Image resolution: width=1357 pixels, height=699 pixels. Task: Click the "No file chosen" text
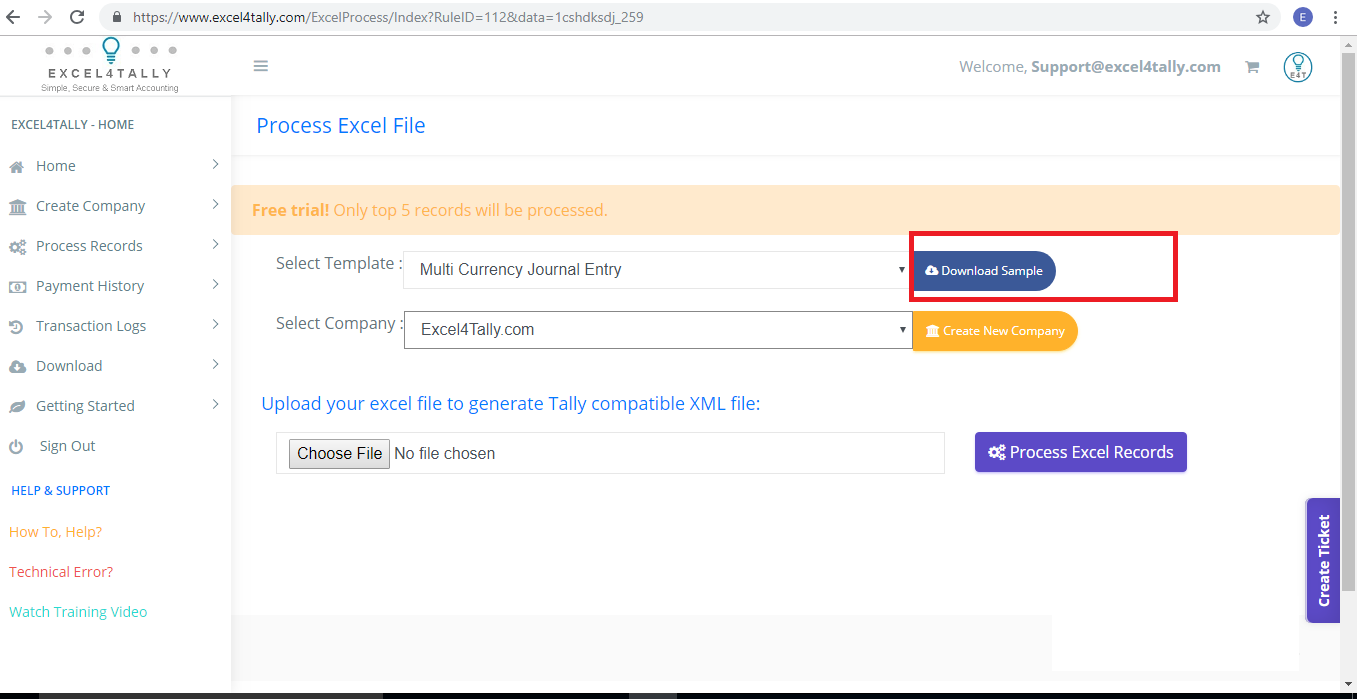445,453
